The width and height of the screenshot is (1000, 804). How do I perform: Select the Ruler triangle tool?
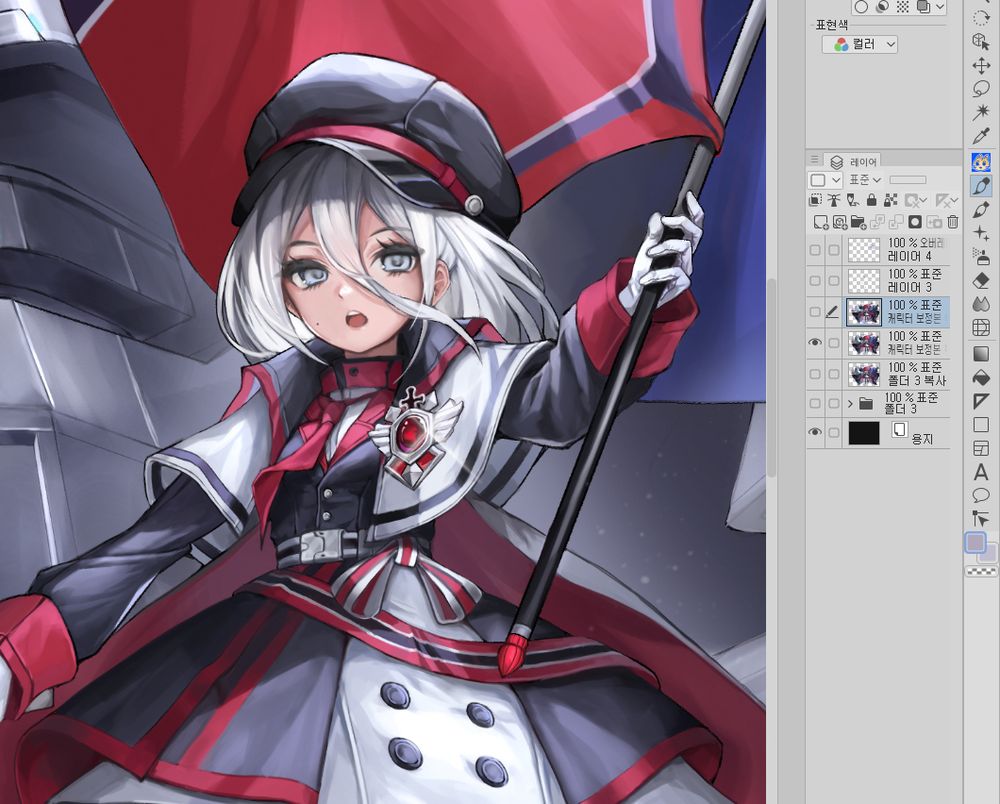981,401
